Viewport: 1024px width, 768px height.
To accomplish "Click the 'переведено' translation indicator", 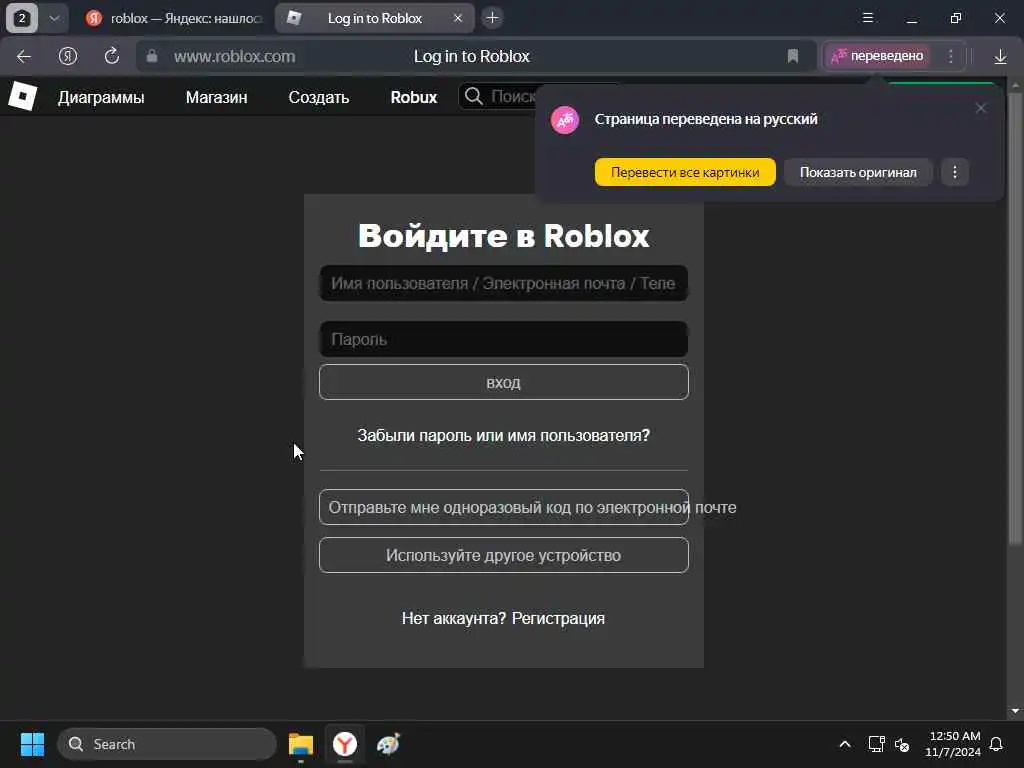I will click(x=877, y=56).
